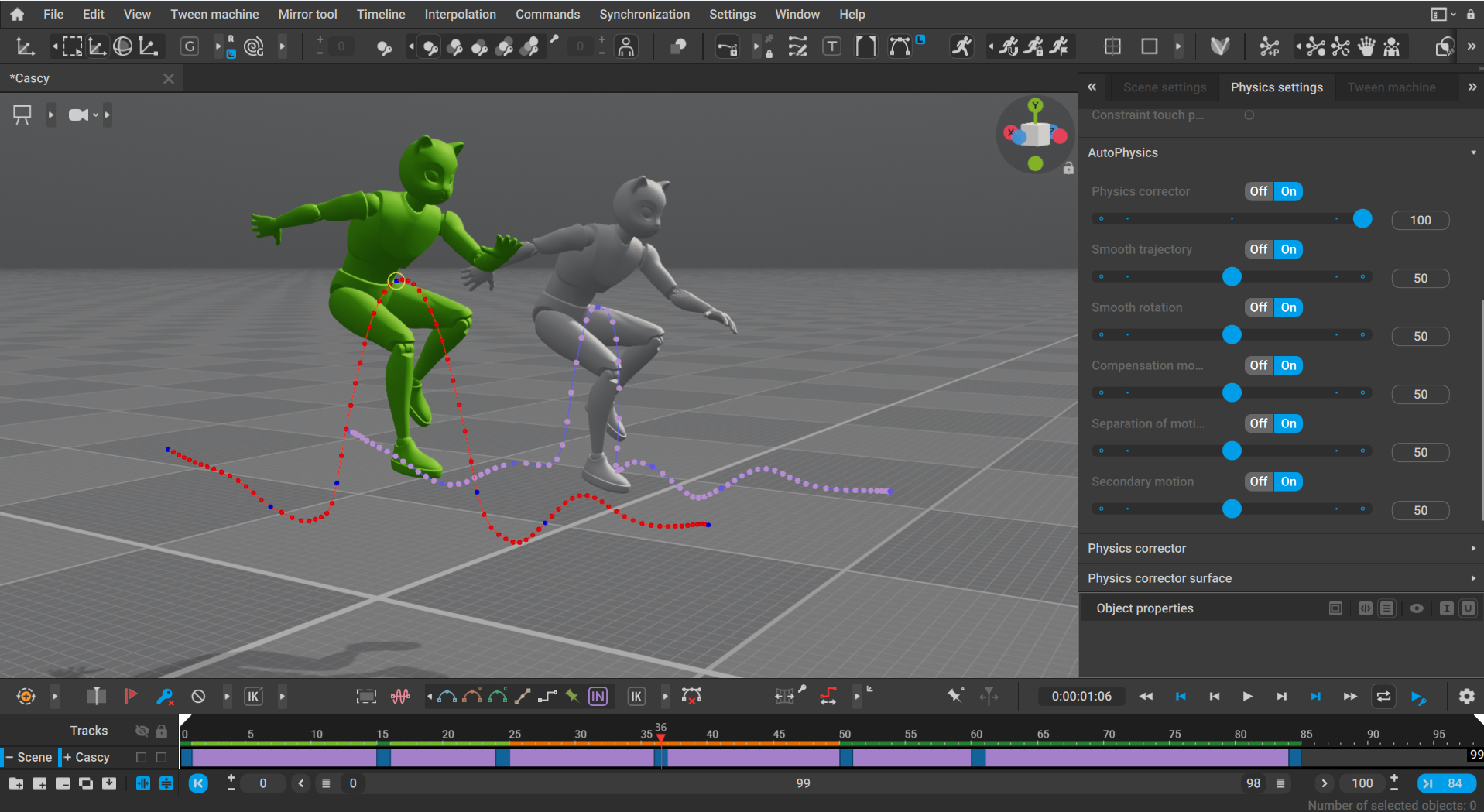
Task: Click the blue key icon in the timeline toolbar
Action: 164,697
